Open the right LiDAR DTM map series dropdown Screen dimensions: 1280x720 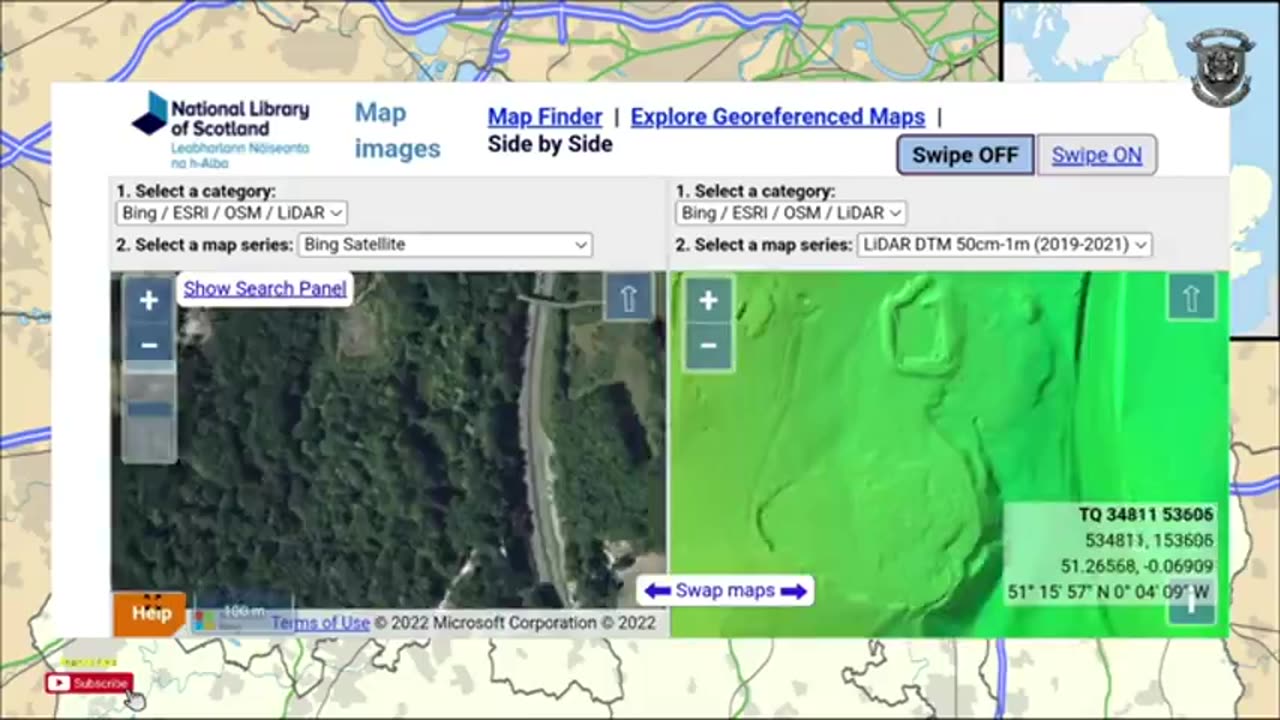coord(1004,244)
